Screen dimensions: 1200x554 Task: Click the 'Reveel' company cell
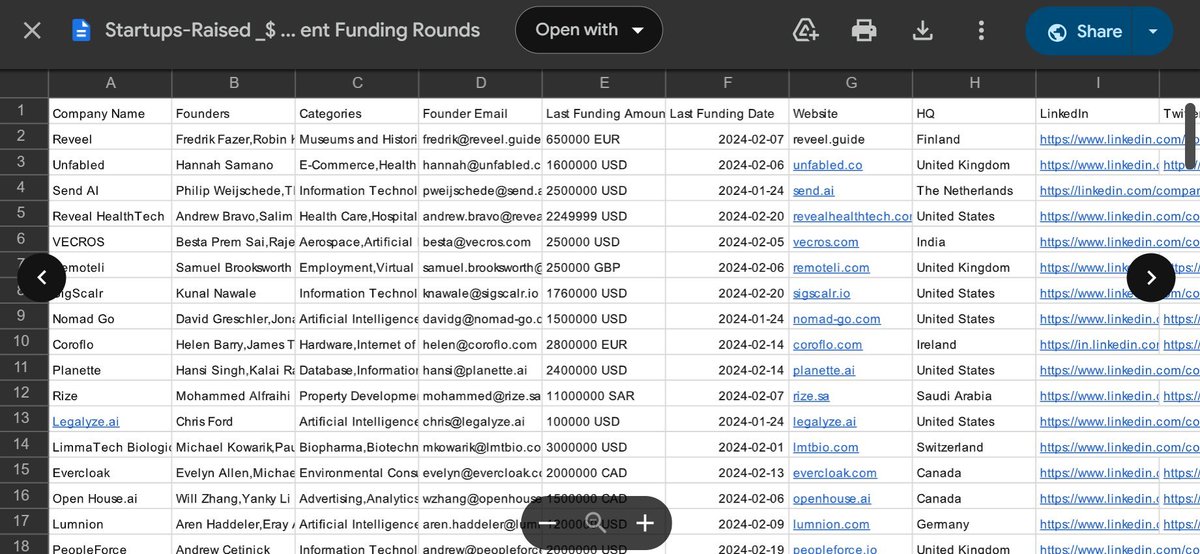pyautogui.click(x=110, y=139)
